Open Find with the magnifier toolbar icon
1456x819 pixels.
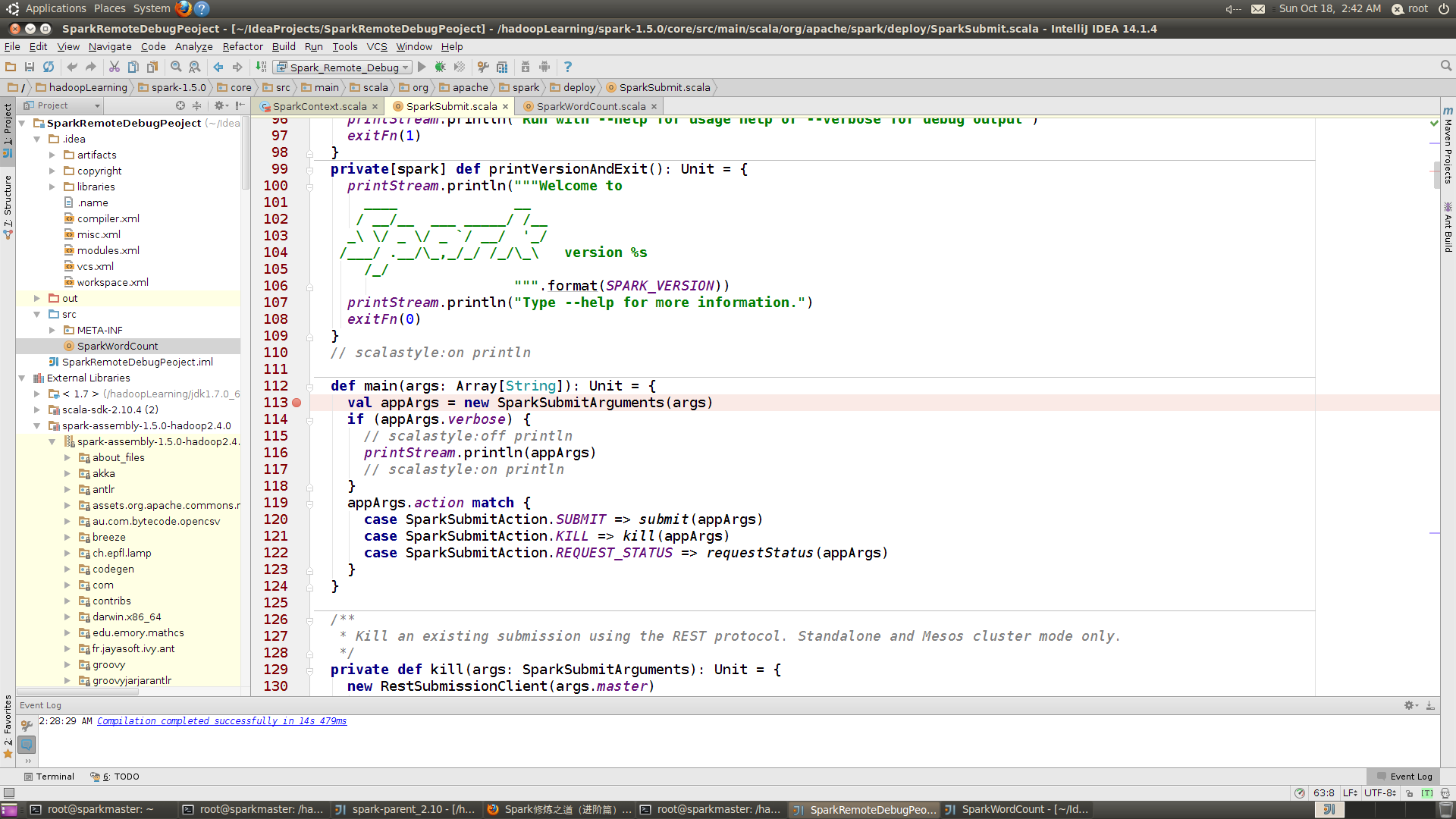point(176,67)
